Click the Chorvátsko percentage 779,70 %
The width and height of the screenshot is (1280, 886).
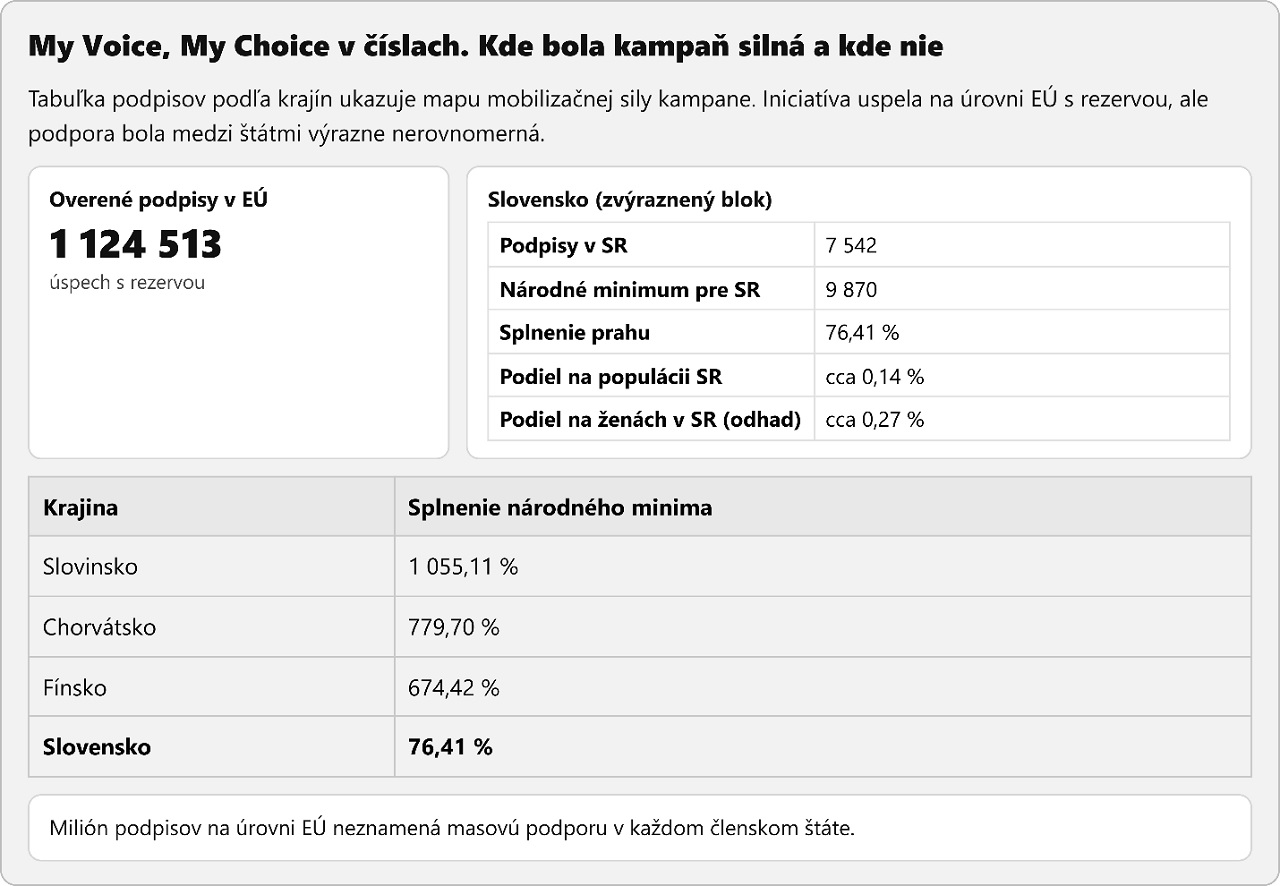pos(454,628)
